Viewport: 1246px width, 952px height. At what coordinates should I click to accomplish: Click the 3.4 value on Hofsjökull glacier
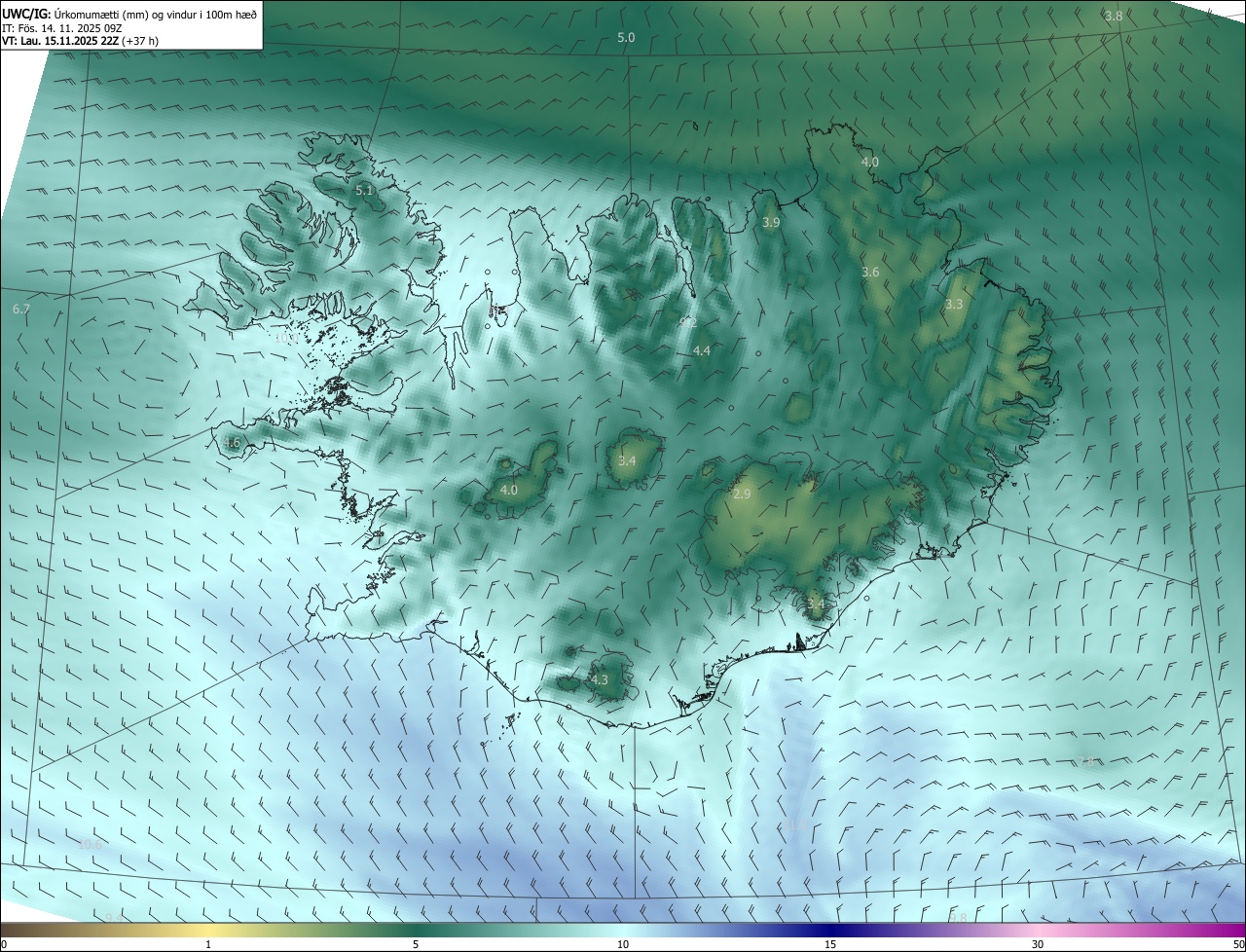[627, 460]
